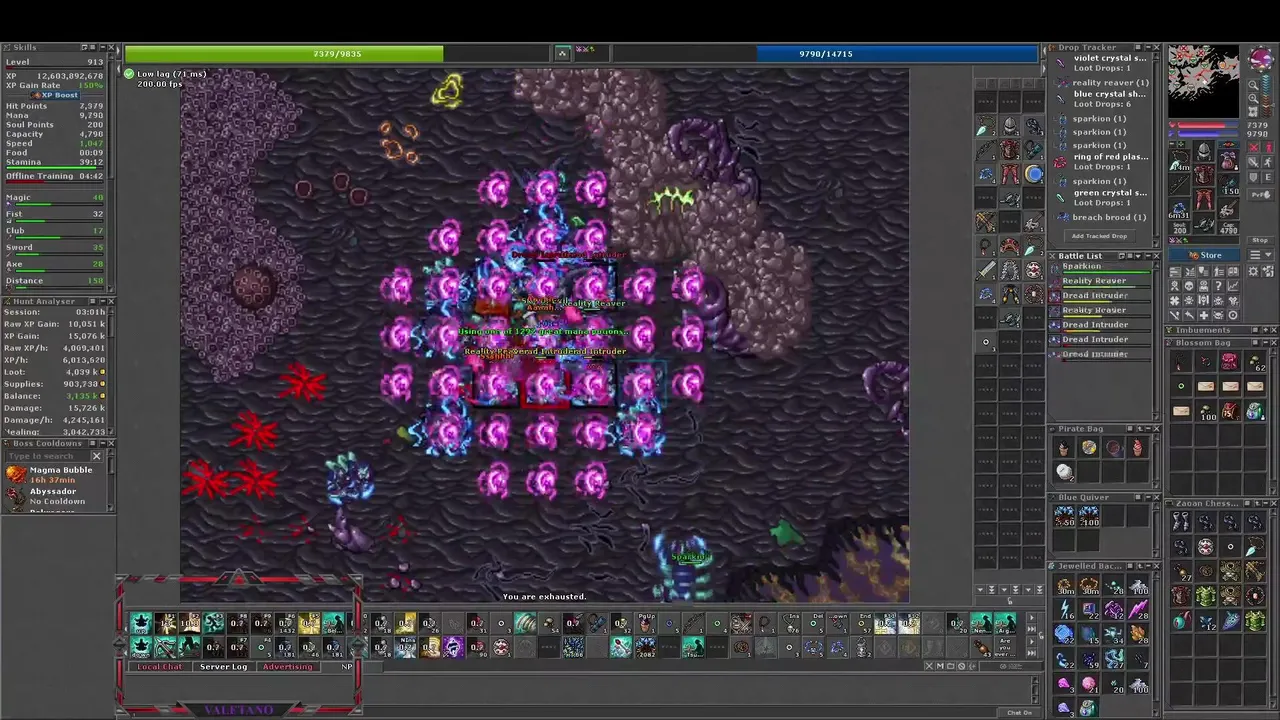Toggle the red figure stance button
This screenshot has width=1280, height=720.
pos(1267,147)
